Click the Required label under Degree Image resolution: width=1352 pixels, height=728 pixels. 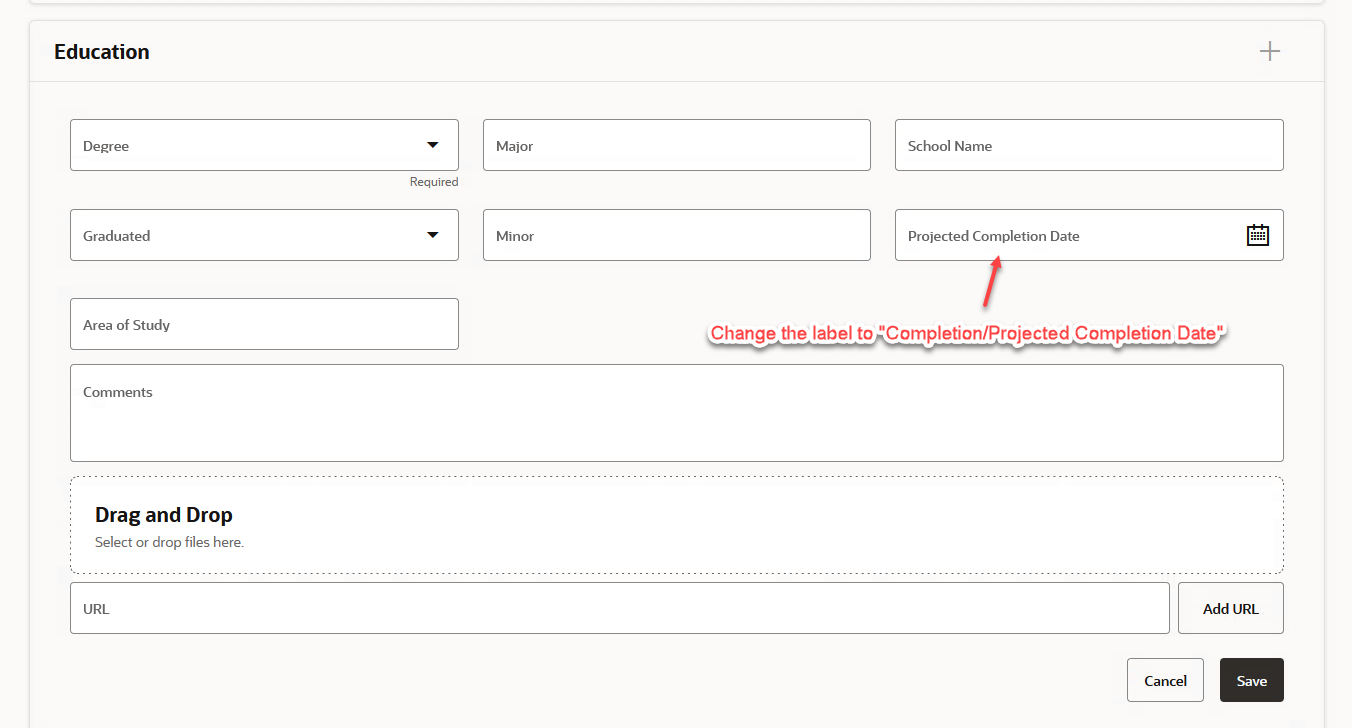(434, 181)
